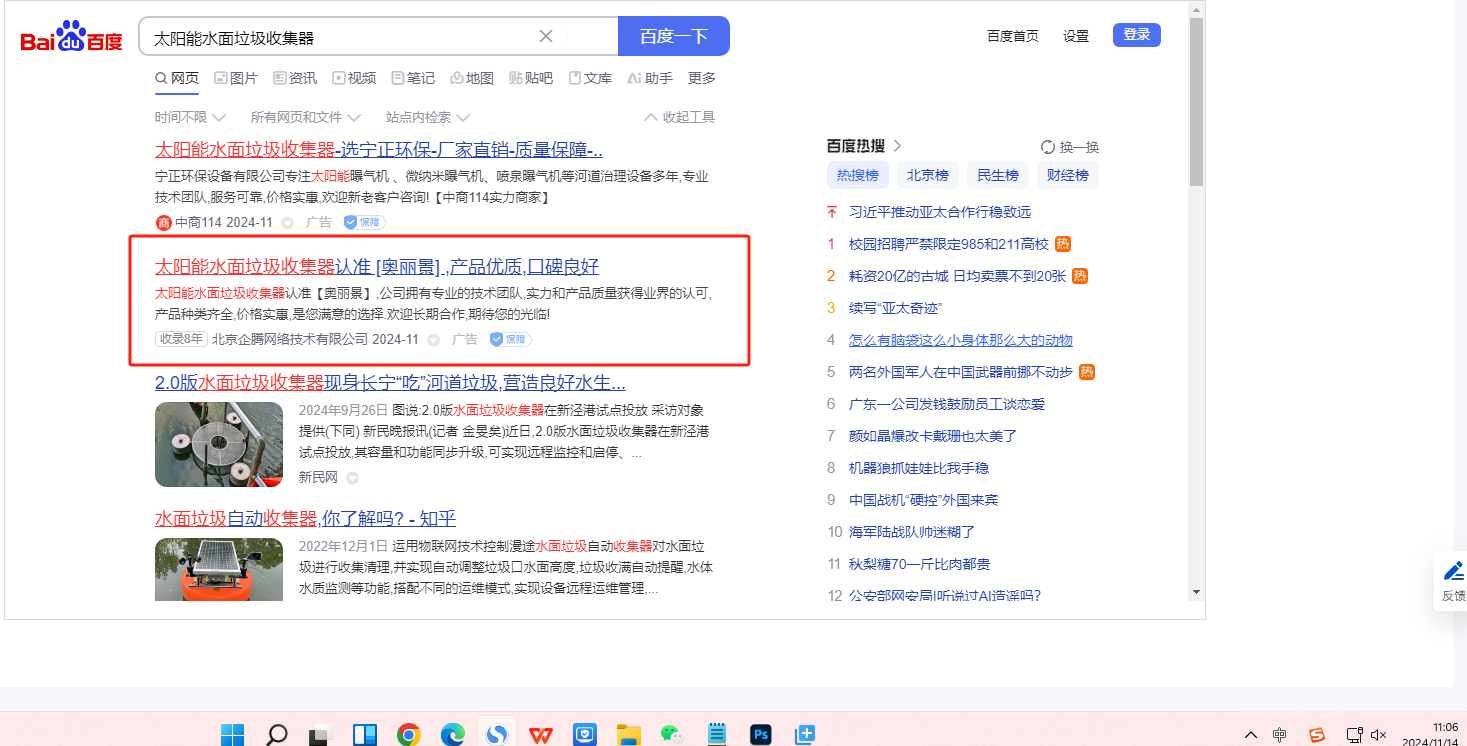Click the 新民网 article thumbnail image
The image size is (1467, 746).
219,444
